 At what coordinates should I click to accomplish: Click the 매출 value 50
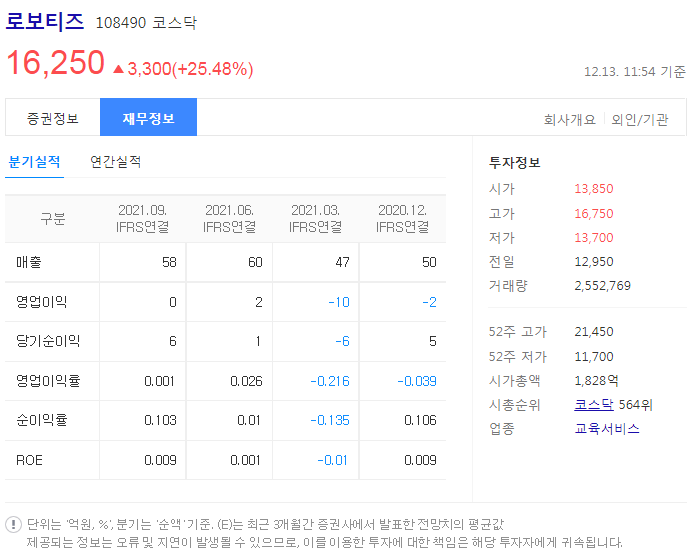[429, 262]
